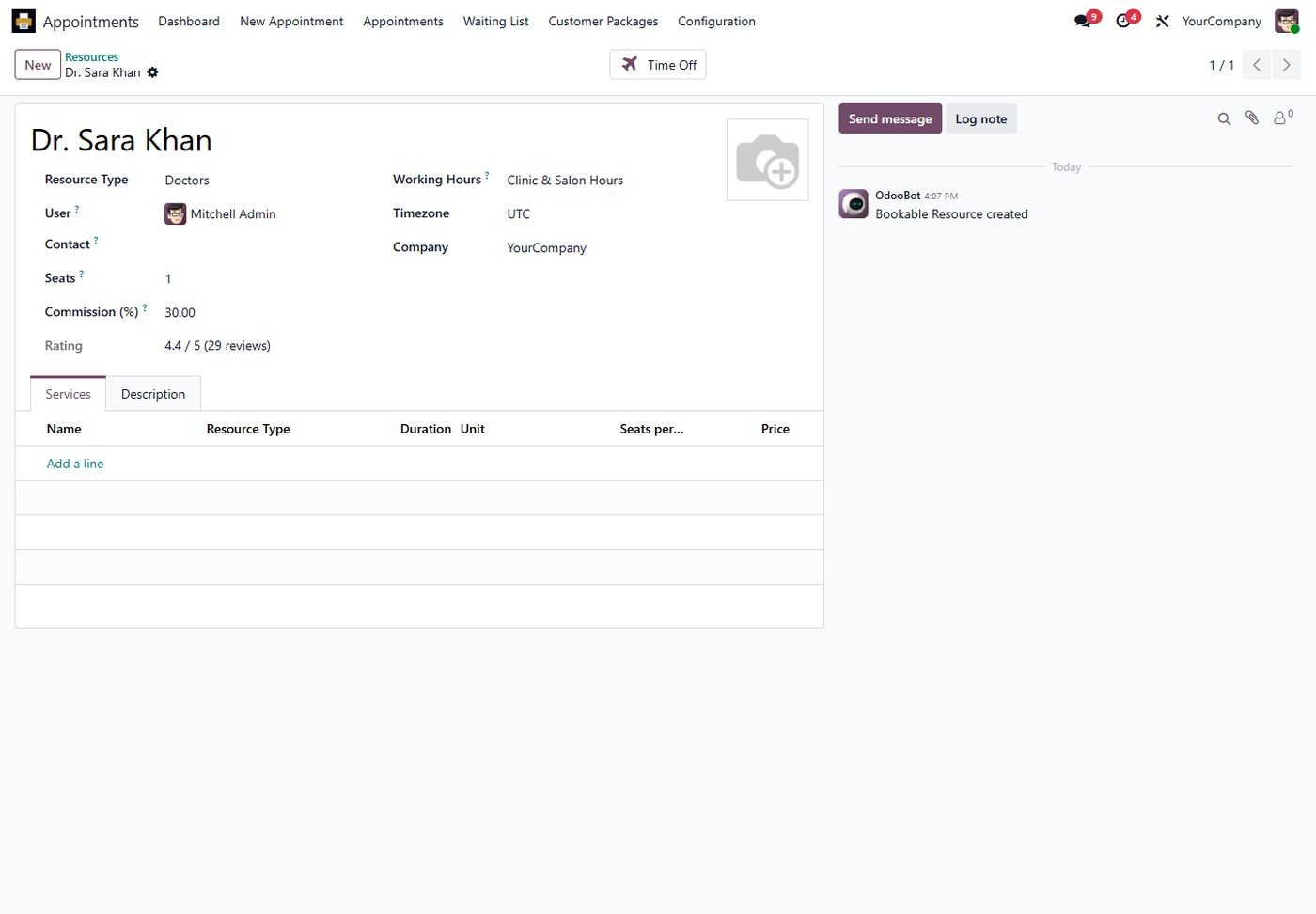Switch to the Services tab

coord(68,394)
